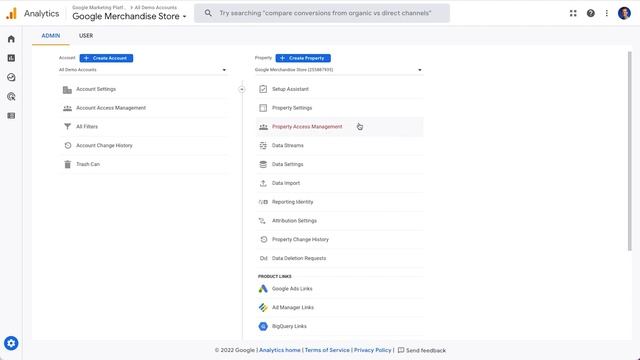Click the Create Account button
The width and height of the screenshot is (640, 360).
point(106,58)
